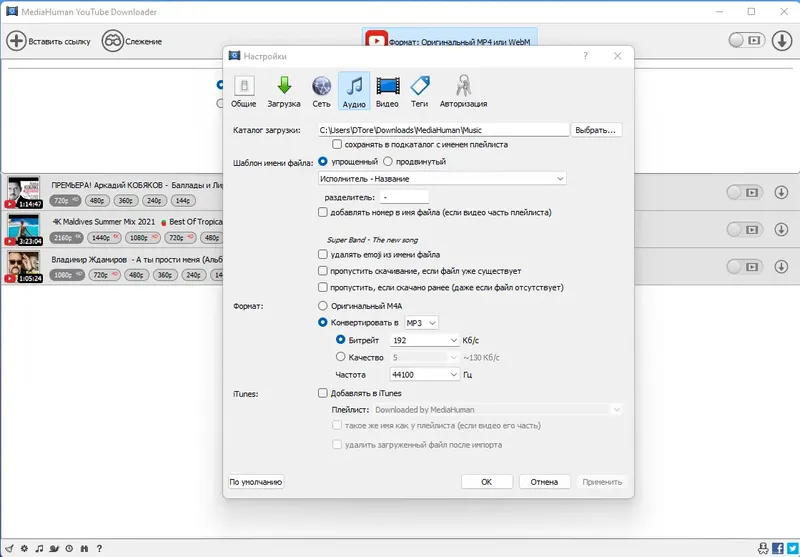Click the Facebook icon in status bar
Viewport: 800px width, 557px height.
coord(778,548)
